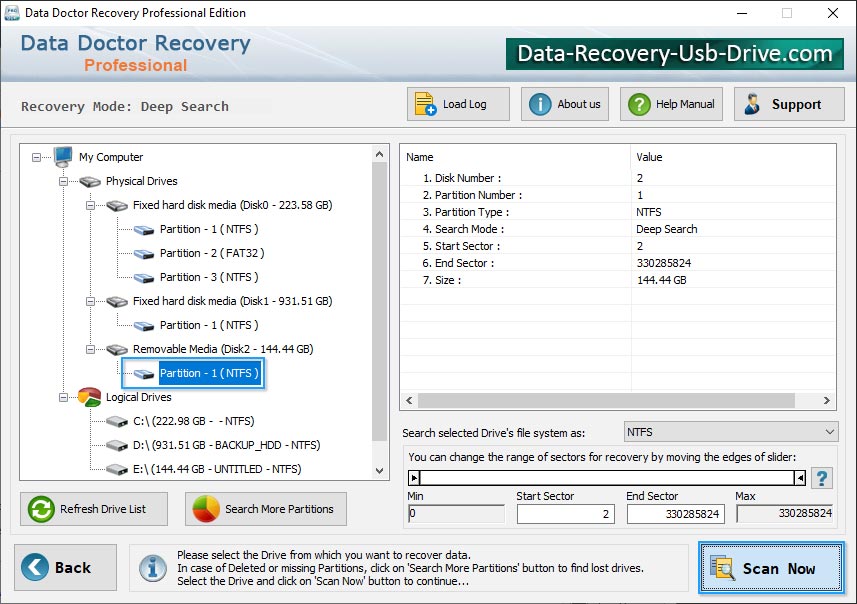Image resolution: width=857 pixels, height=604 pixels.
Task: Click the app icon in the title bar
Action: point(11,13)
